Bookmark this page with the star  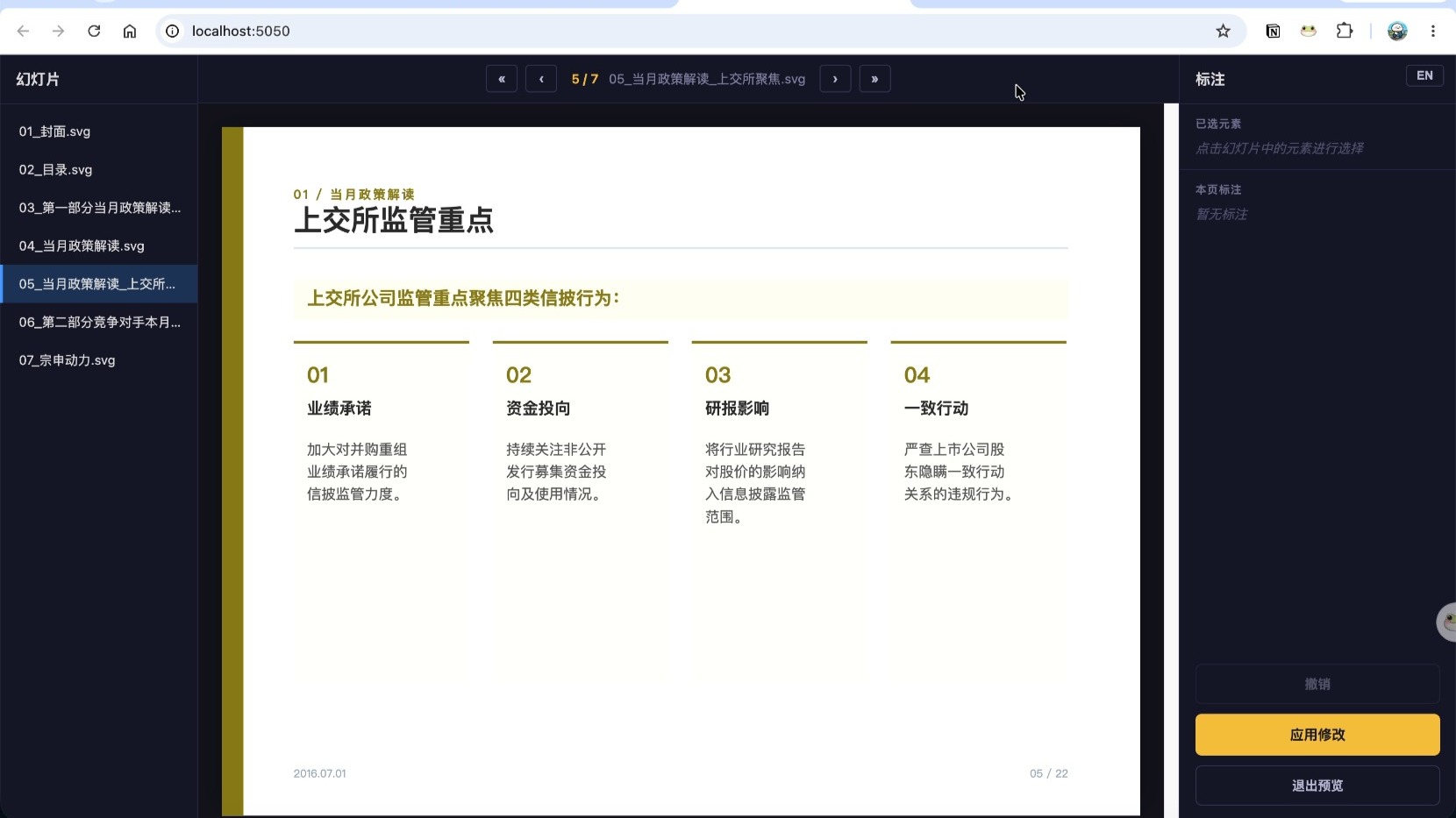point(1223,31)
